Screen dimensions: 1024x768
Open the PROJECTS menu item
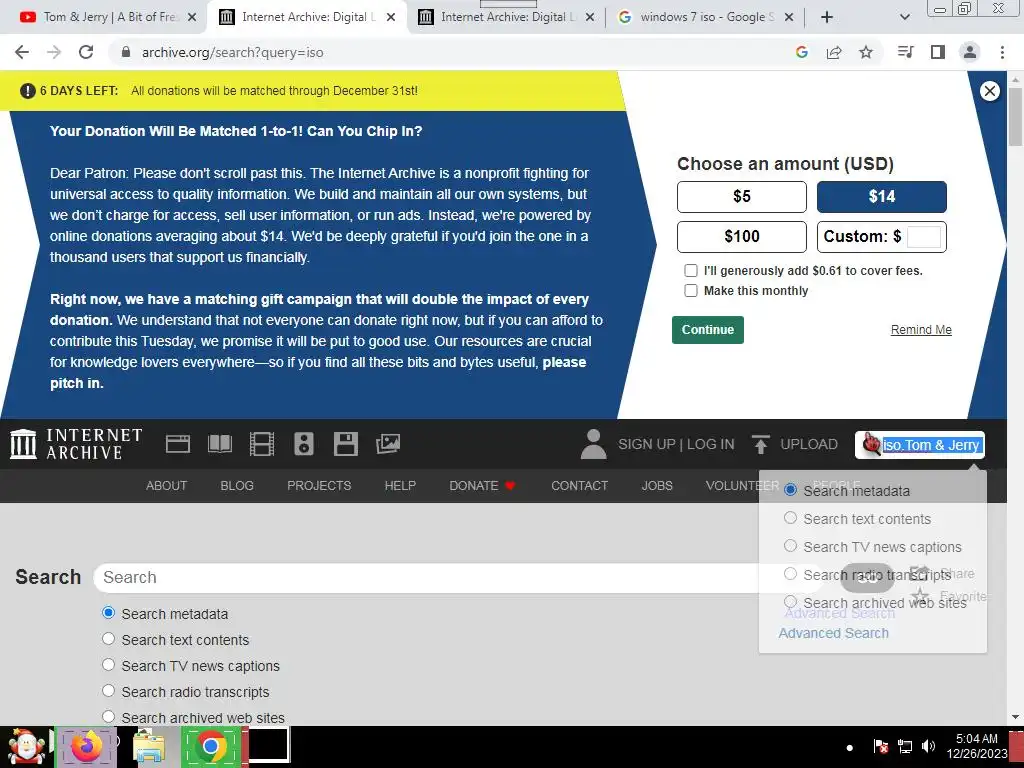click(319, 486)
